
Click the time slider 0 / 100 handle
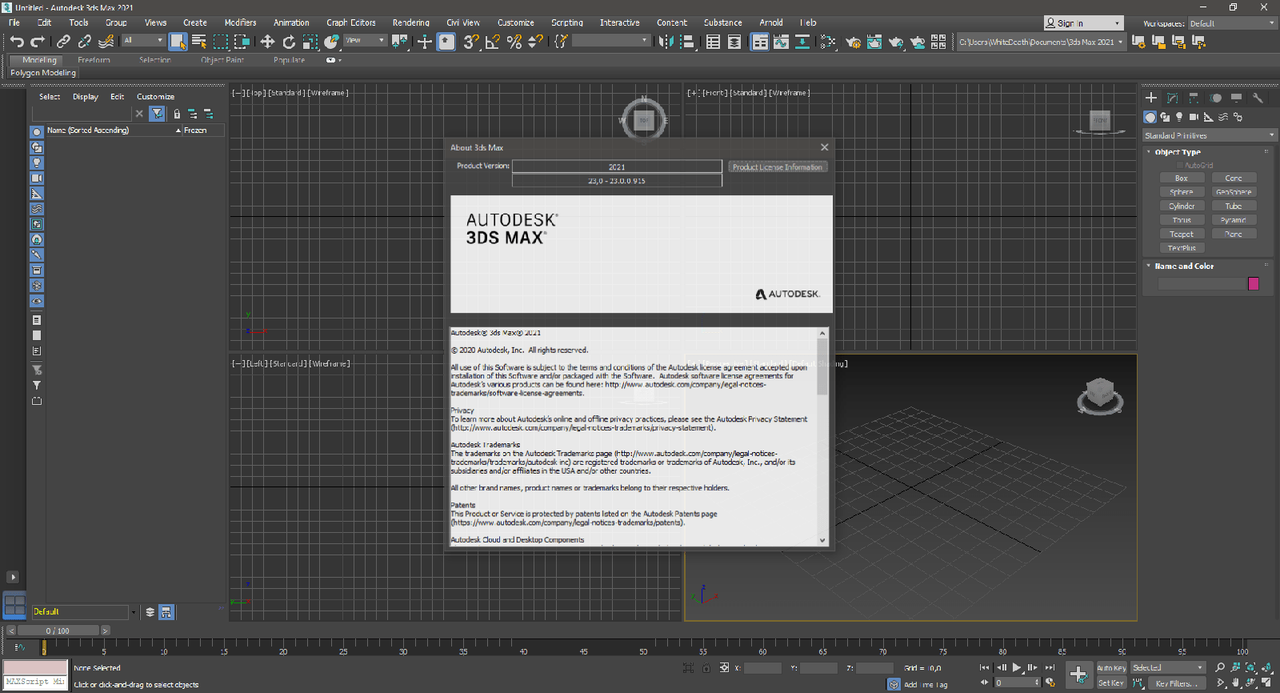(57, 631)
